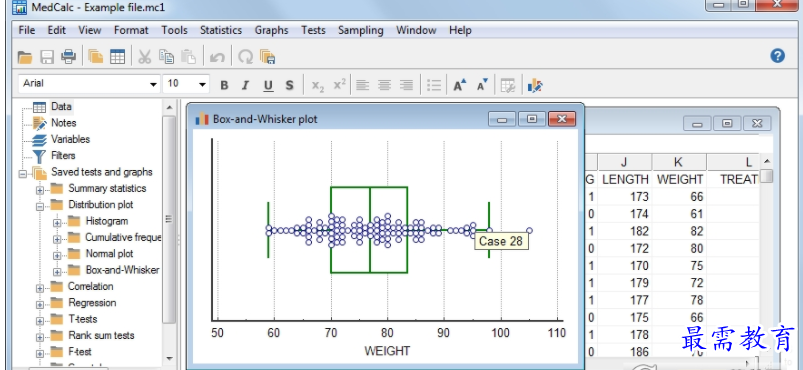Select the Box-and-Whisker tree folder
Screen dimensions: 803x370
(122, 270)
